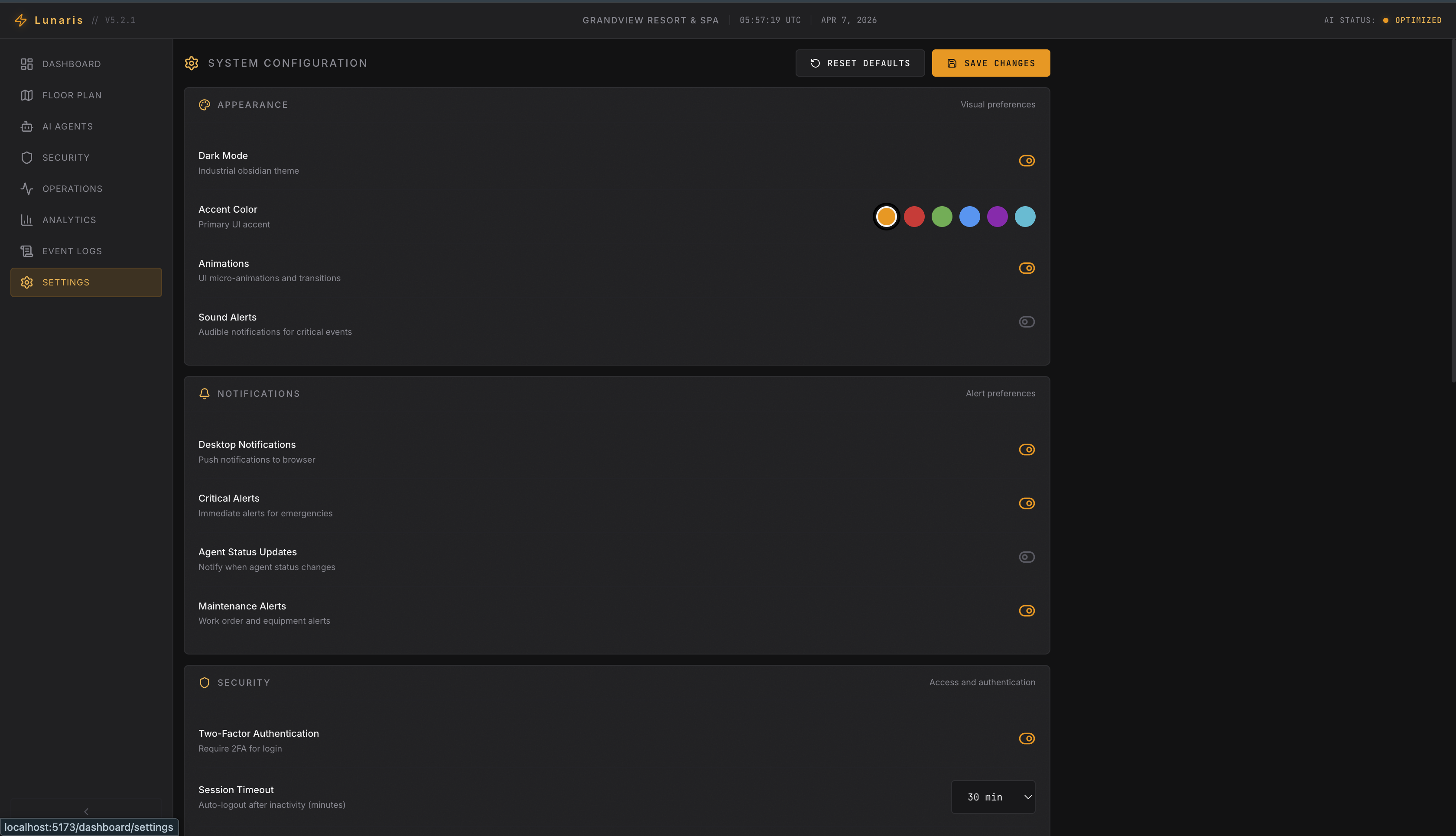This screenshot has width=1456, height=836.
Task: Click the AI Agents robot icon
Action: [26, 126]
